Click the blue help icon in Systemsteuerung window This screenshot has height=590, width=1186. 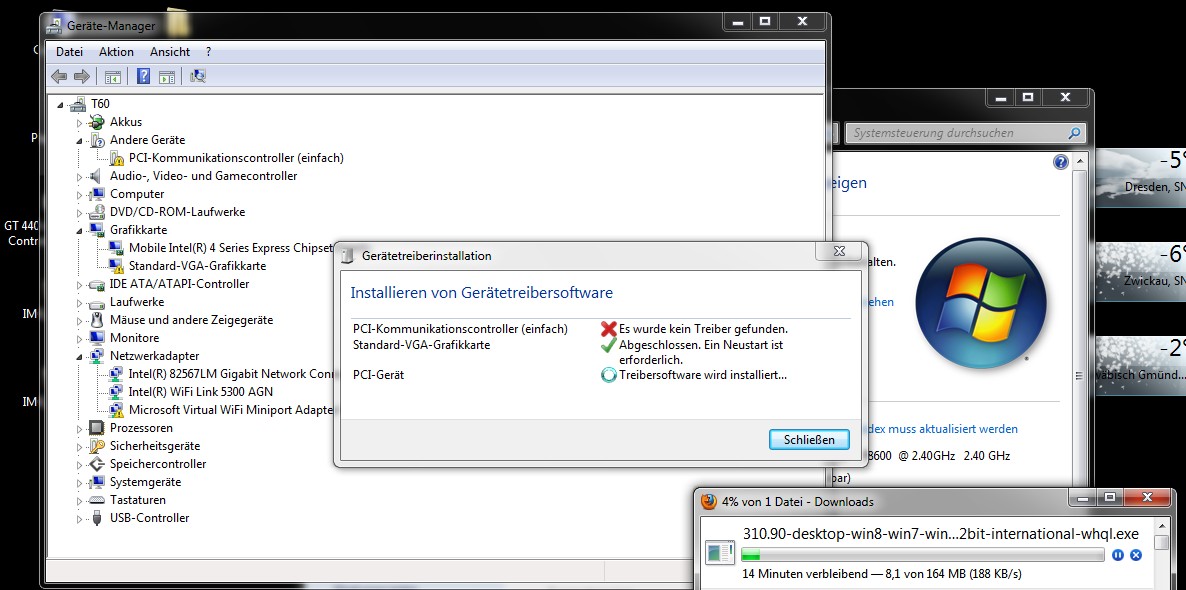tap(1060, 162)
